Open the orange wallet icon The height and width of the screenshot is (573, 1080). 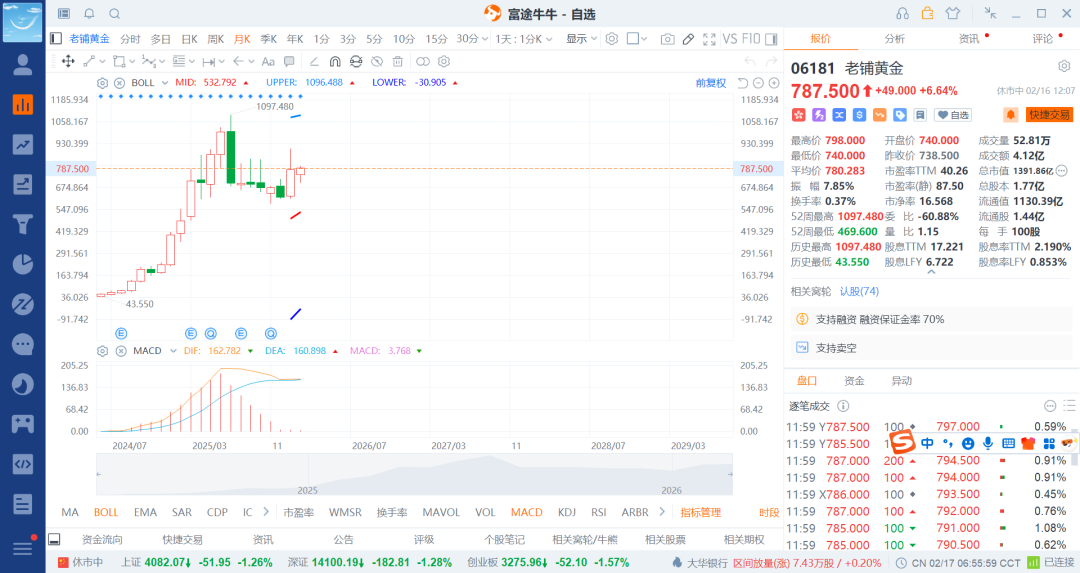928,13
